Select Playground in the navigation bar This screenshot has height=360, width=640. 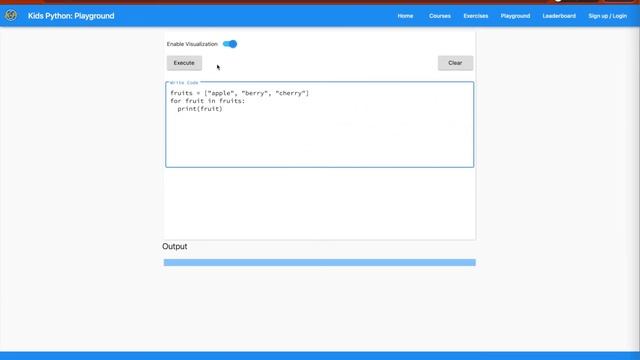point(515,16)
